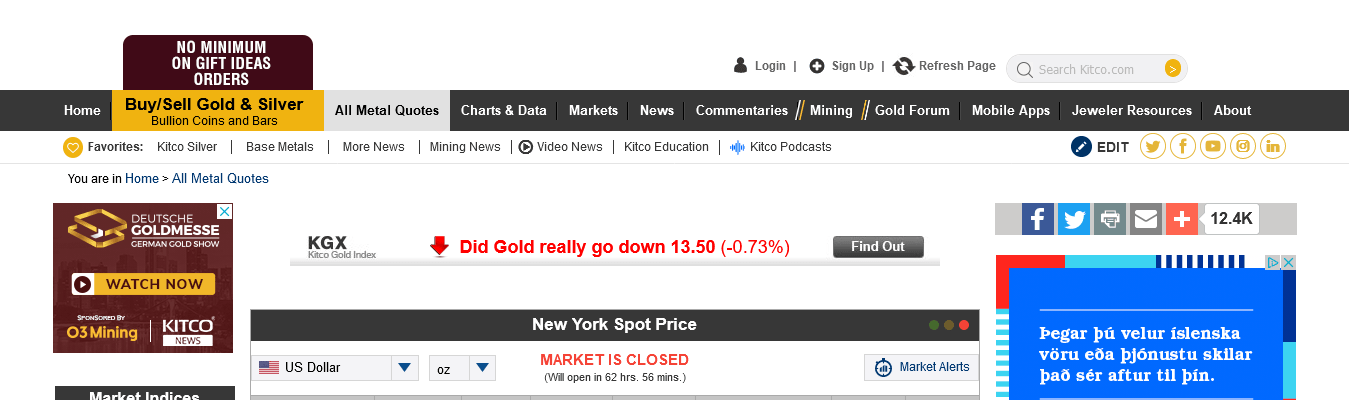Share this page by email icon
The width and height of the screenshot is (1366, 400).
click(x=1146, y=219)
